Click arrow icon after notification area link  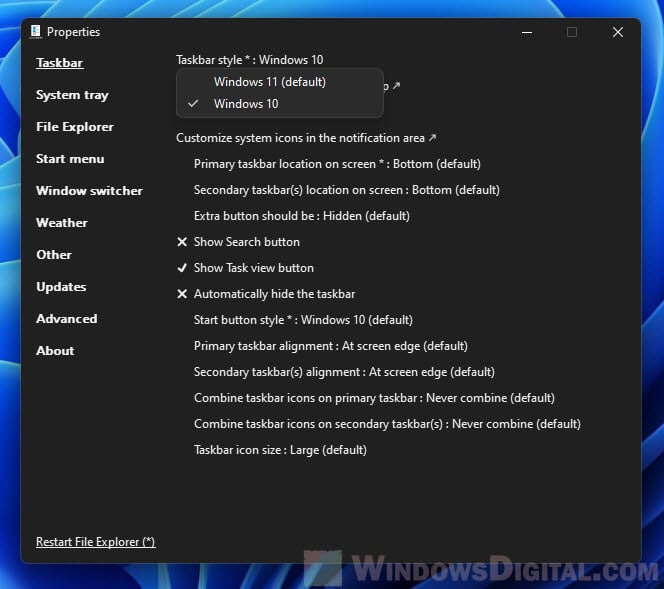pos(432,138)
